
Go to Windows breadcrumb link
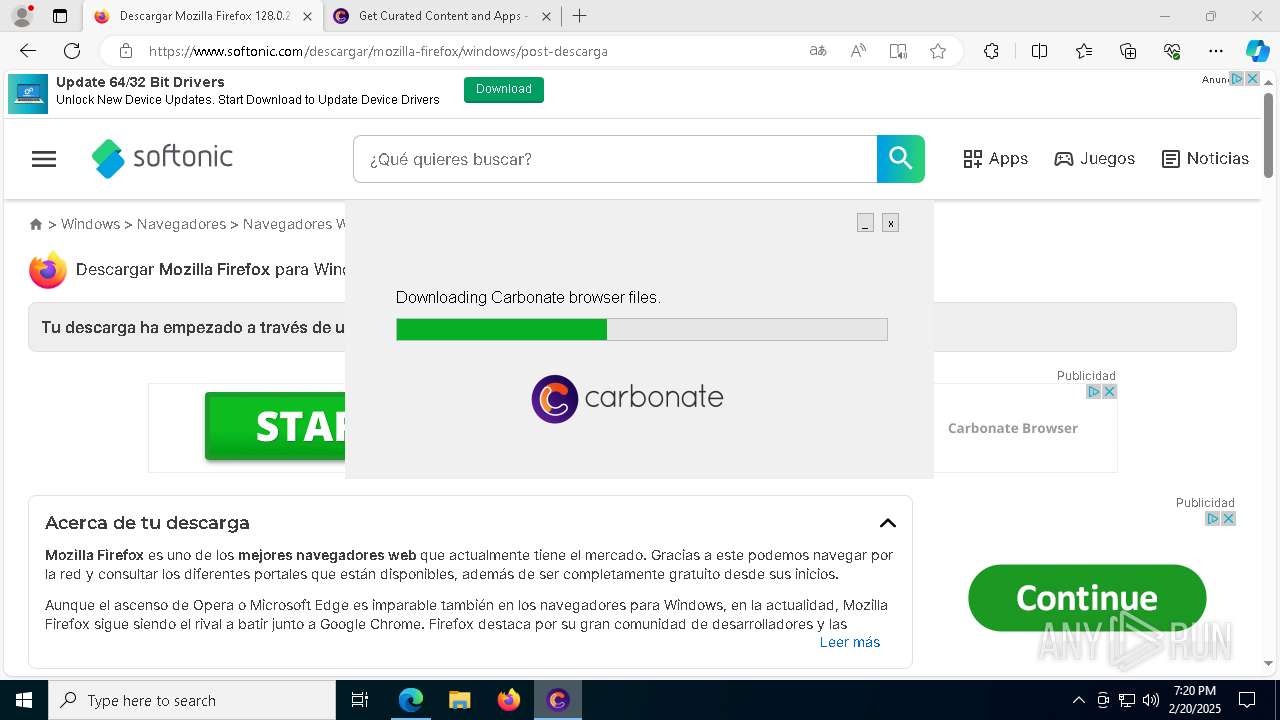[90, 224]
